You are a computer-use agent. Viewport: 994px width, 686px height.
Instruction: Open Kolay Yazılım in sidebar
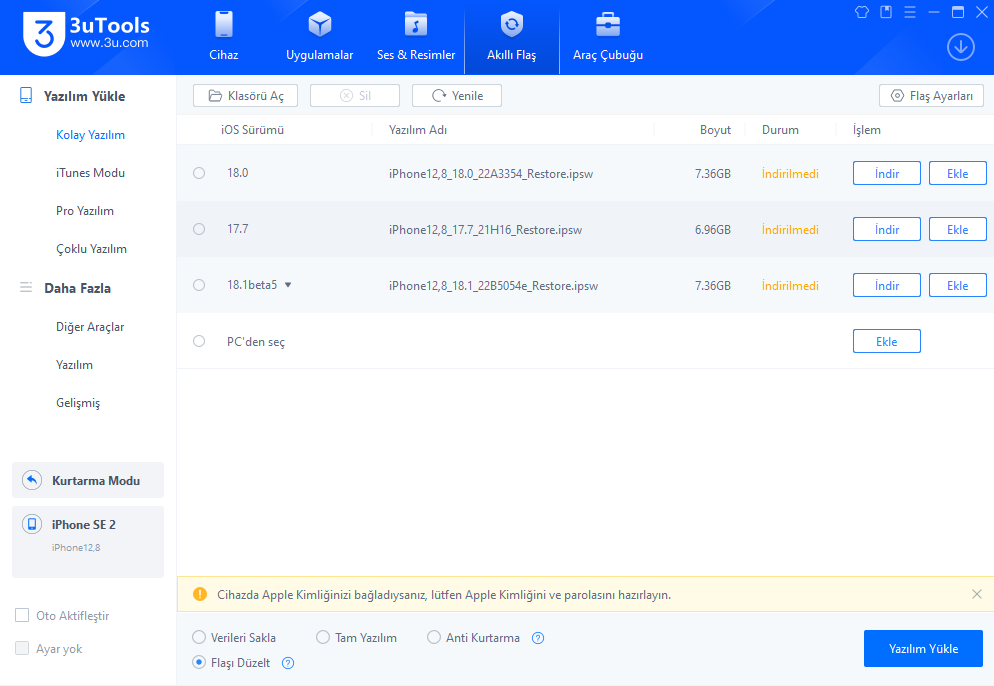[x=90, y=135]
